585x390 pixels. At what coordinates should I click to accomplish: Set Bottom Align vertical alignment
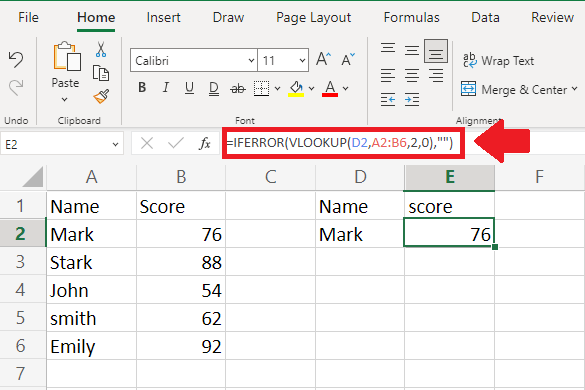point(436,51)
